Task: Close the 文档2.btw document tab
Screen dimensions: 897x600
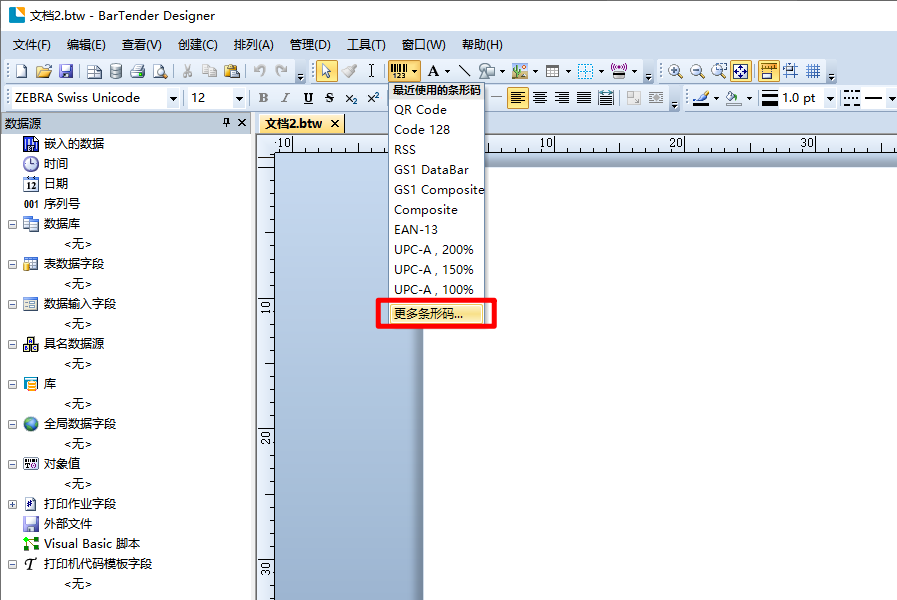Action: coord(335,124)
